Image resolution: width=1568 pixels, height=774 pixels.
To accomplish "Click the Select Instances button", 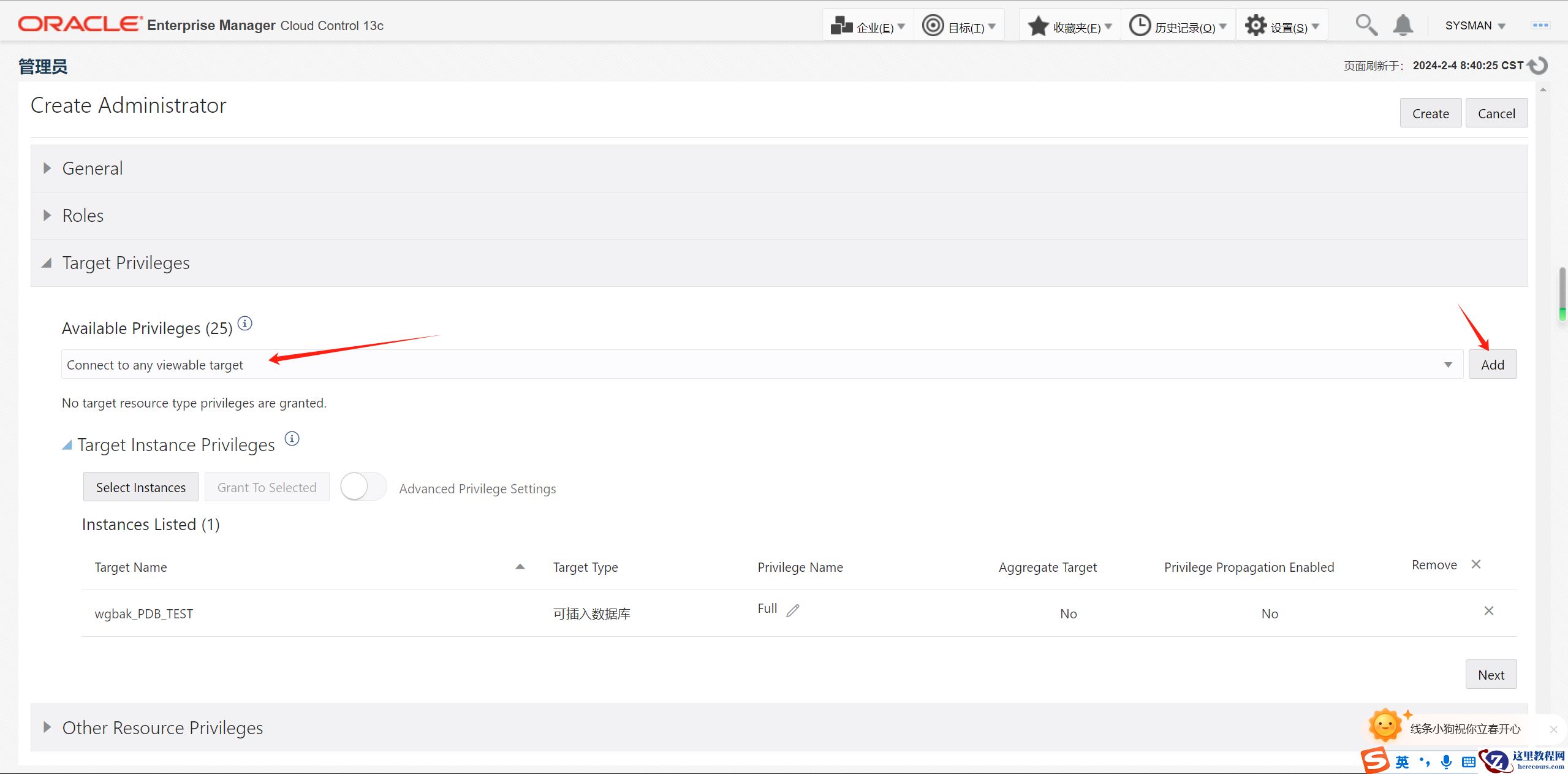I will (140, 487).
